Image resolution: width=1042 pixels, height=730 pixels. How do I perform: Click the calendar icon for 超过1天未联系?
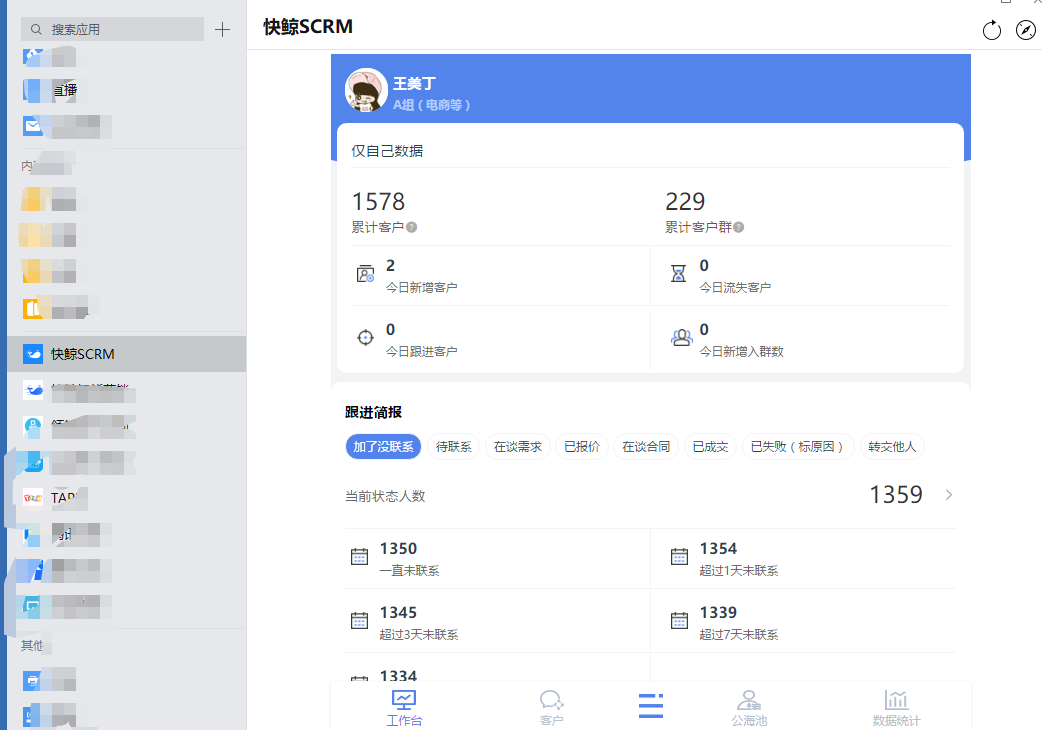click(679, 557)
